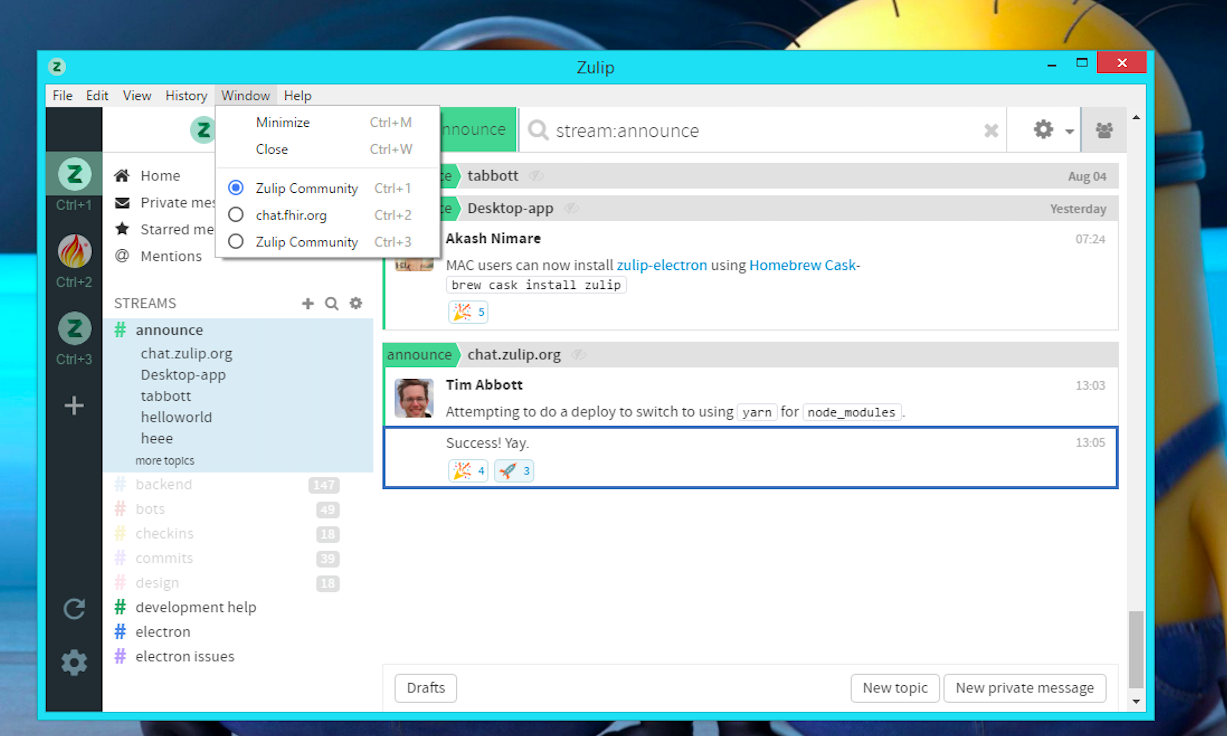Open the Homebrew Cask link

click(805, 265)
